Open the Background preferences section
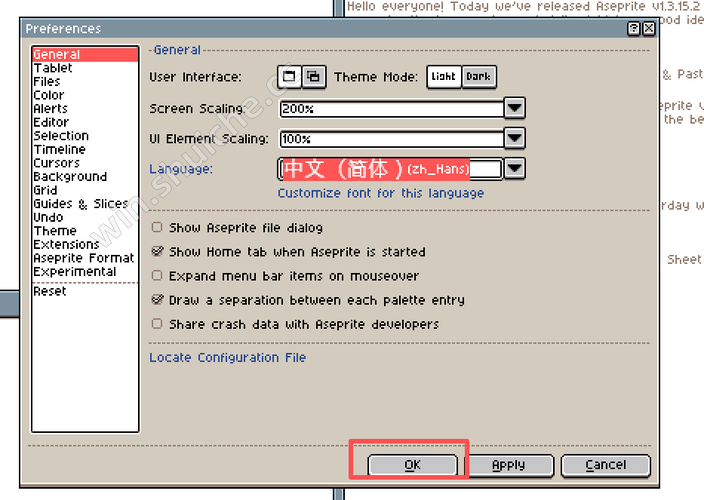704x500 pixels. click(x=85, y=176)
